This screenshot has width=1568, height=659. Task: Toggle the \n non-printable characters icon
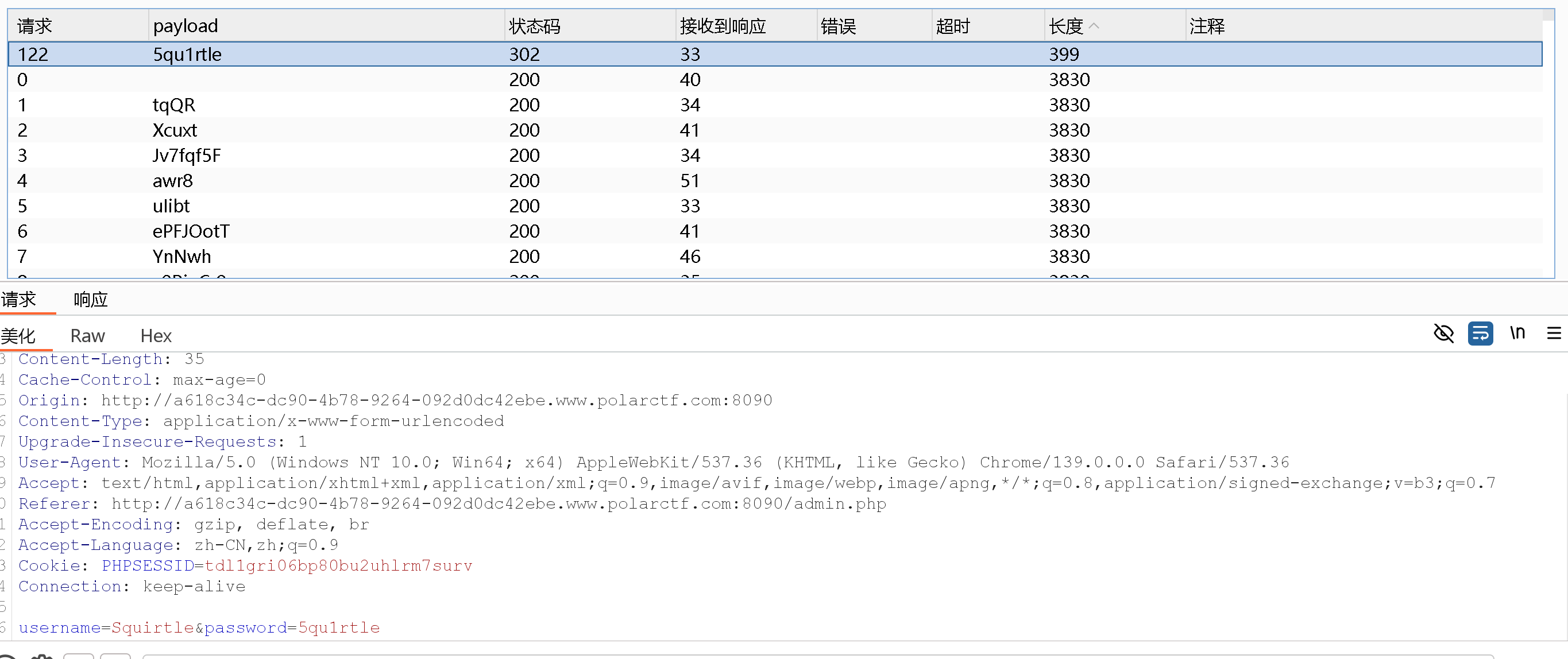1517,333
